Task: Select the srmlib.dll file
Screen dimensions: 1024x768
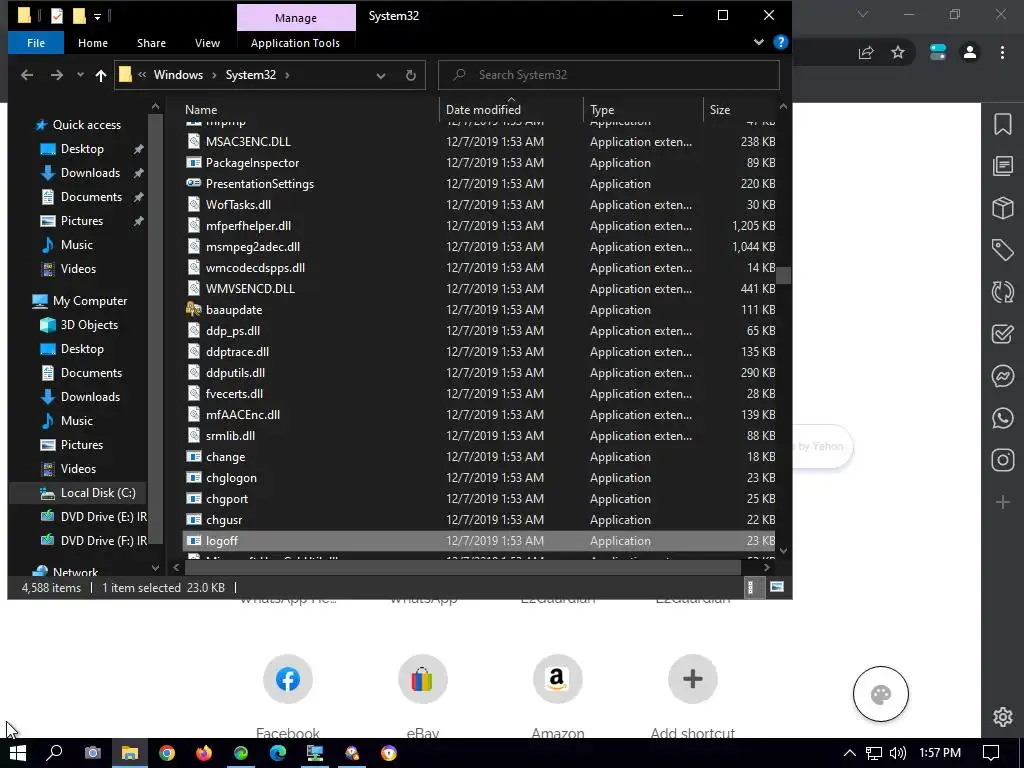Action: [230, 436]
